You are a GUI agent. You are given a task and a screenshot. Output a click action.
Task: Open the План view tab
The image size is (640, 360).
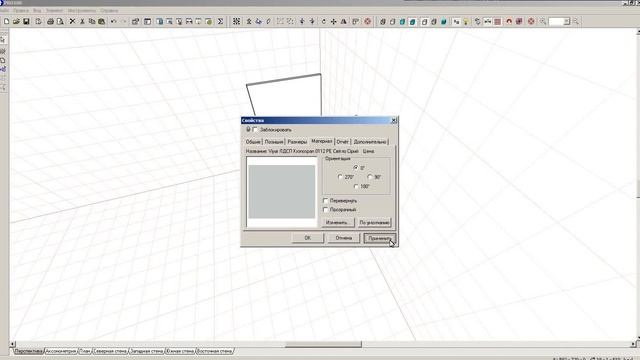click(x=85, y=351)
